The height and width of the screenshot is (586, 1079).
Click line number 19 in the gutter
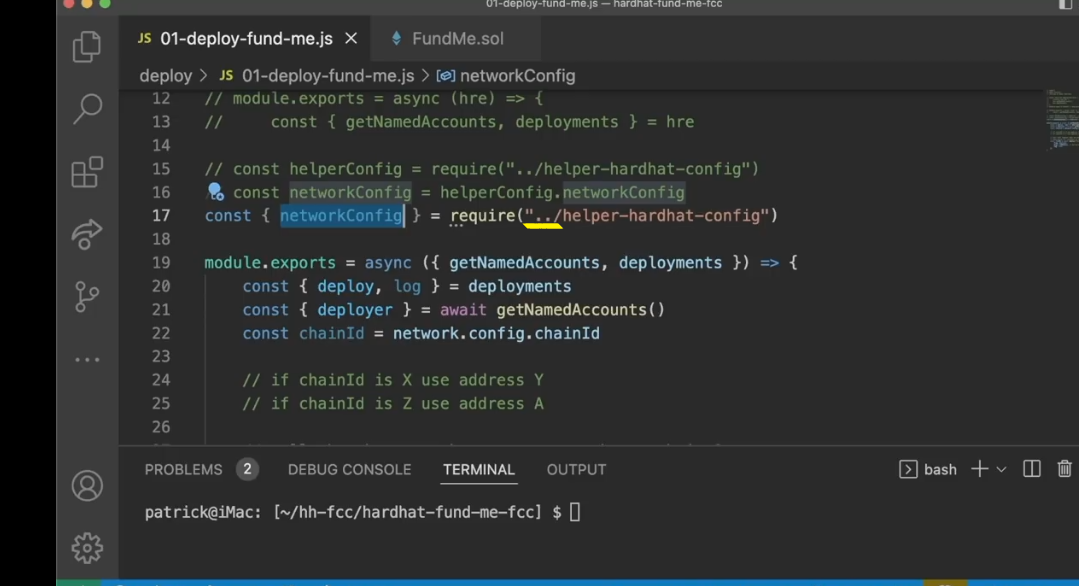[x=161, y=263]
